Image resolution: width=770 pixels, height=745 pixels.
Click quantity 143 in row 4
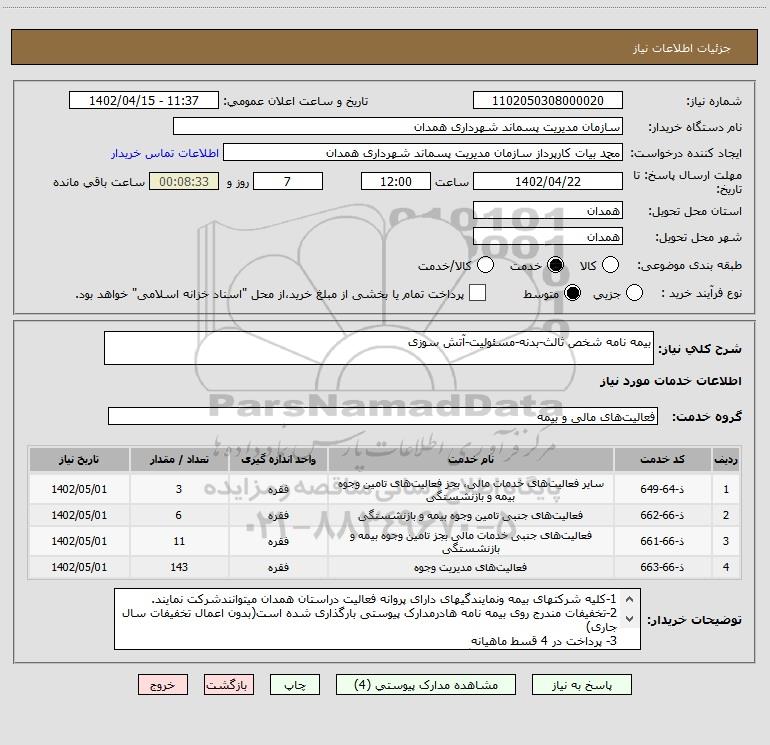click(179, 567)
